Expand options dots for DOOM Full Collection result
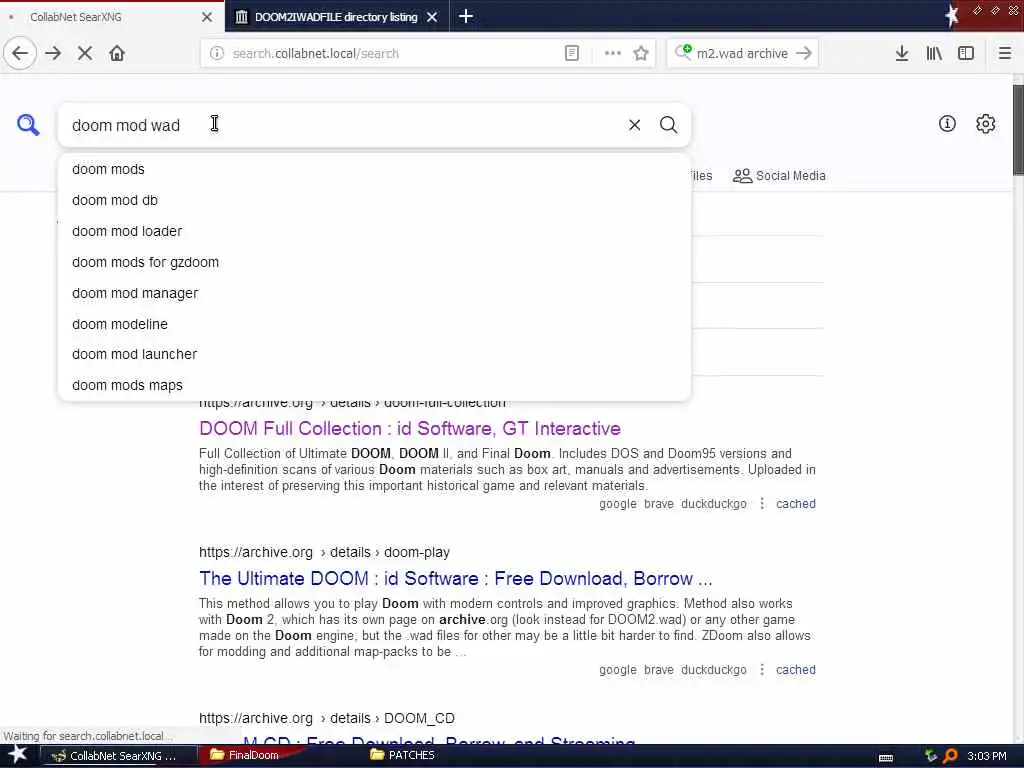Viewport: 1024px width, 768px height. pos(761,504)
